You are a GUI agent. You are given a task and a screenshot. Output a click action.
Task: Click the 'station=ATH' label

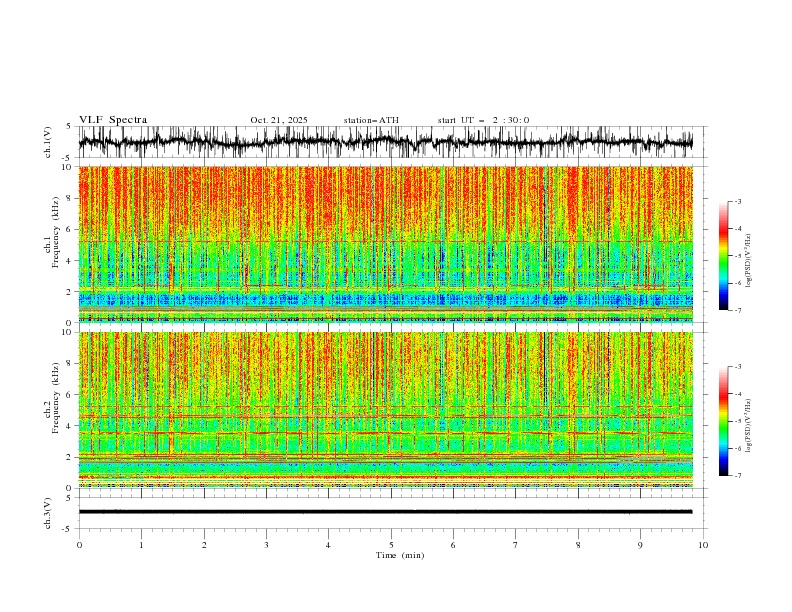pos(371,120)
